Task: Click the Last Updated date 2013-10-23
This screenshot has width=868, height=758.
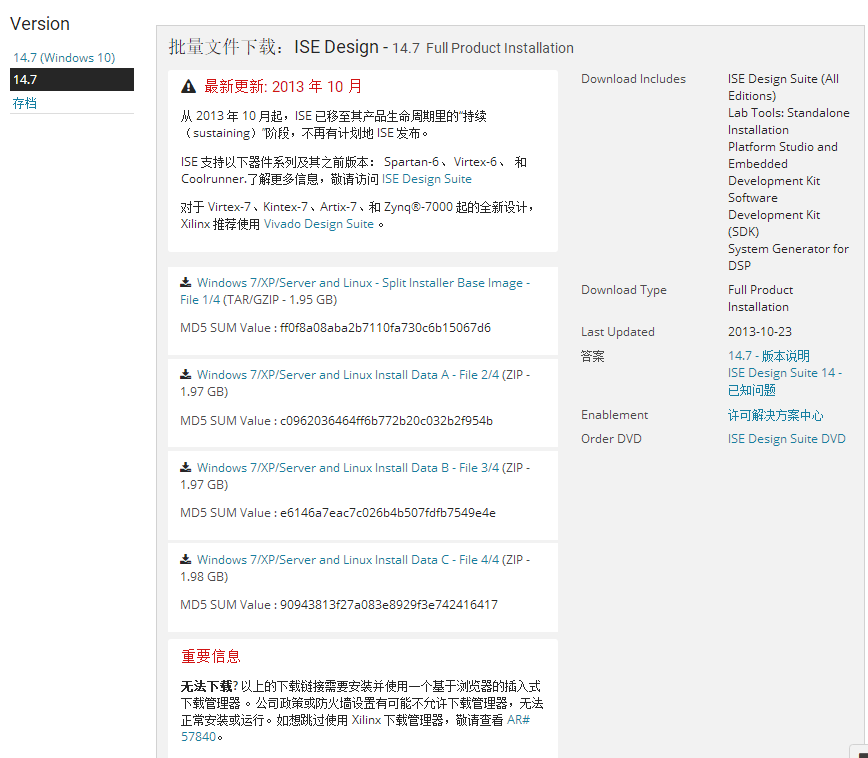Action: click(760, 332)
